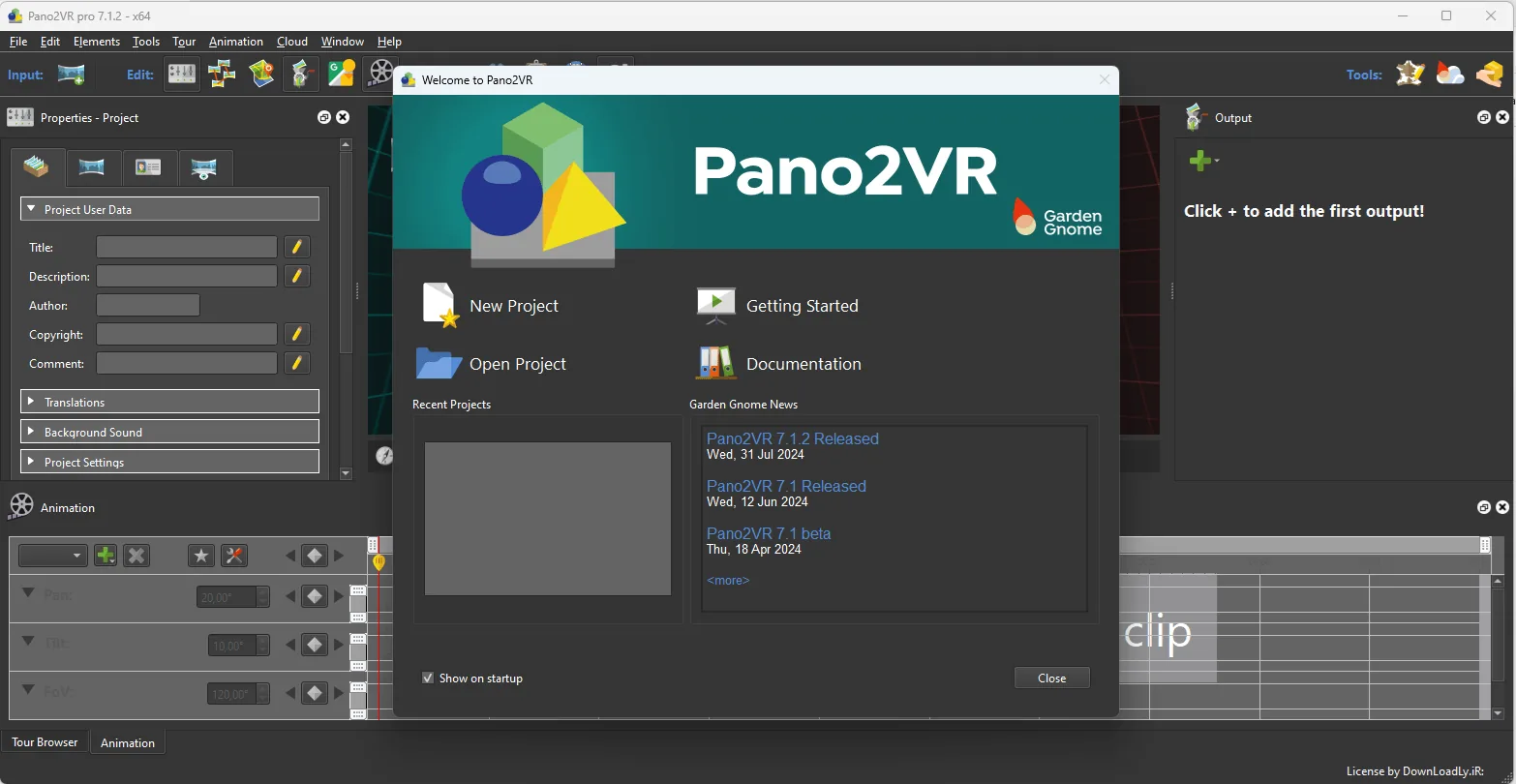Viewport: 1516px width, 784px height.
Task: Collapse the Project User Data section
Action: pos(169,209)
